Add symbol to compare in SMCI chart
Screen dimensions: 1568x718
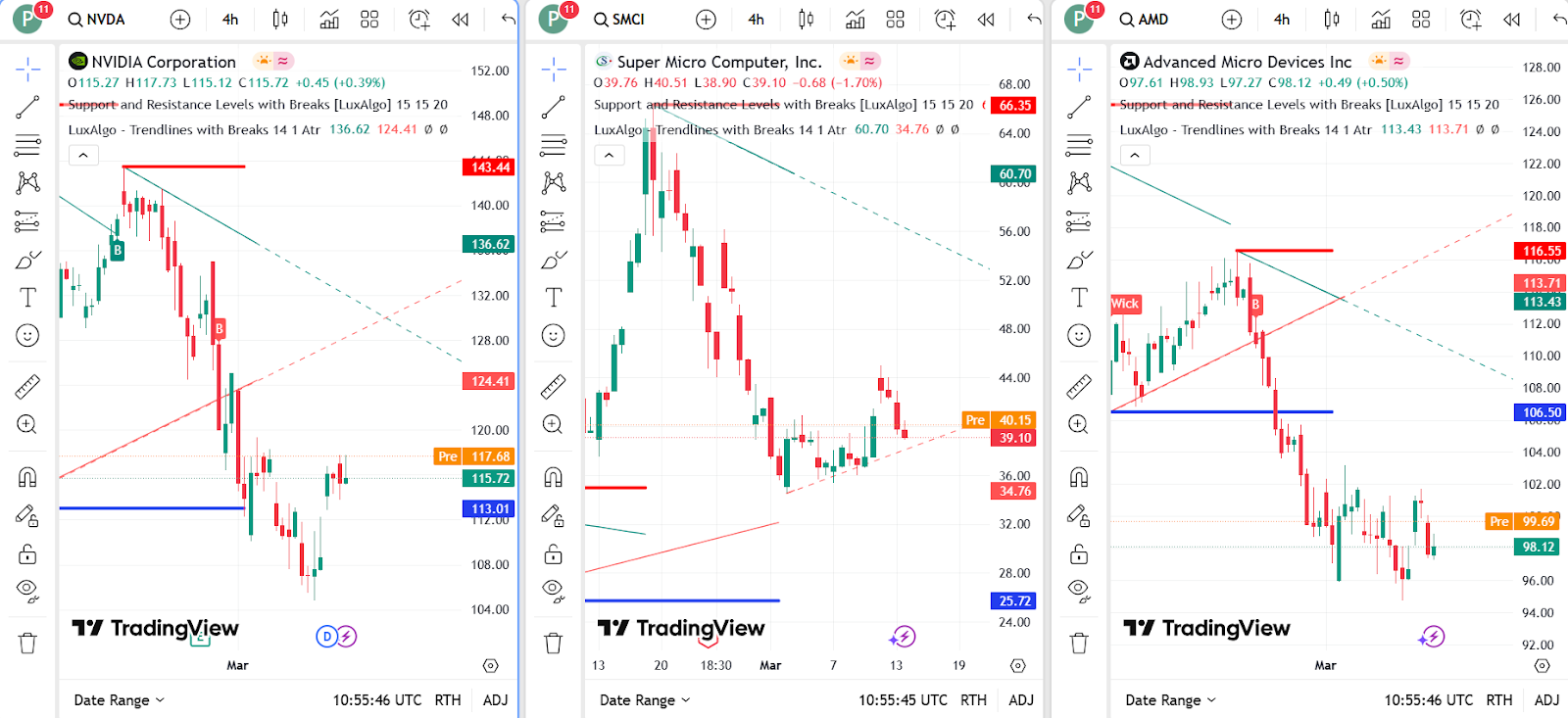pyautogui.click(x=706, y=20)
